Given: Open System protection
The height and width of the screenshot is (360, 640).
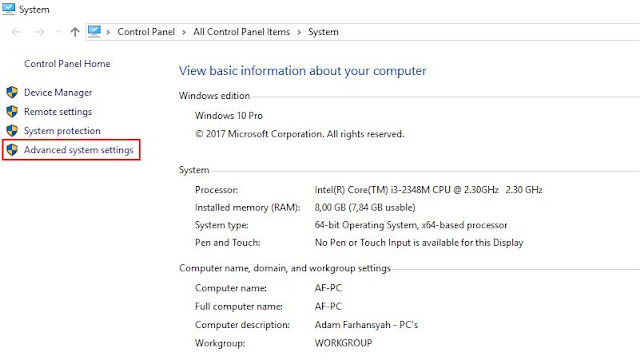Looking at the screenshot, I should click(x=62, y=131).
